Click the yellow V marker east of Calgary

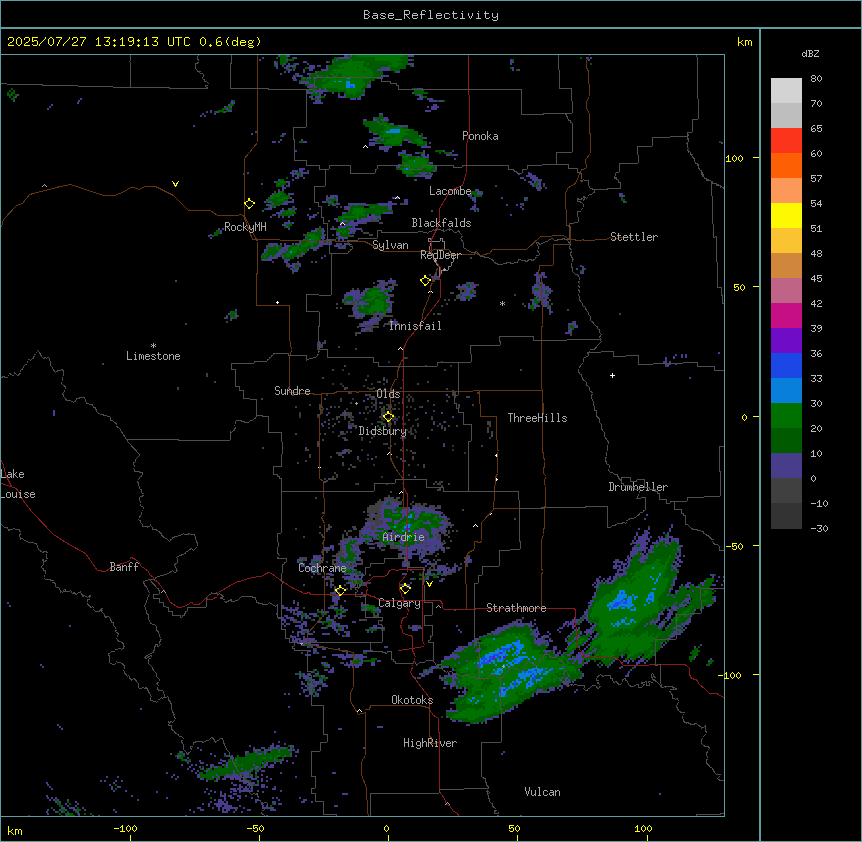429,584
